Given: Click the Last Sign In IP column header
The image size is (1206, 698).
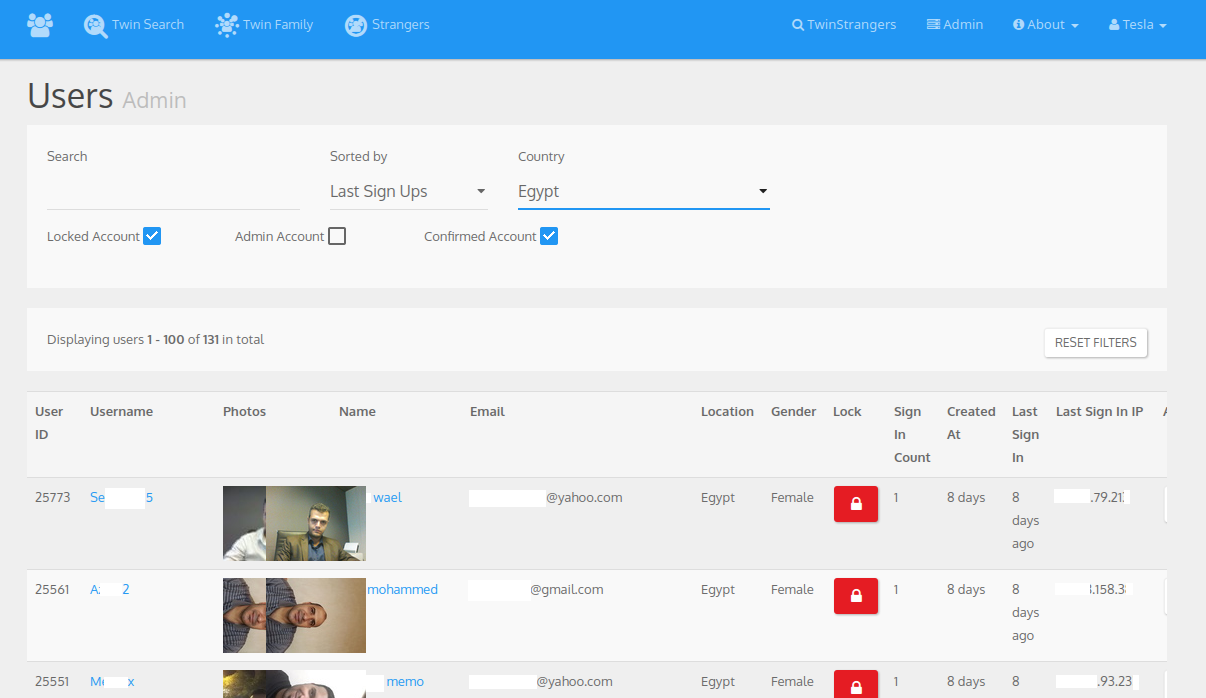Looking at the screenshot, I should click(x=1099, y=412).
